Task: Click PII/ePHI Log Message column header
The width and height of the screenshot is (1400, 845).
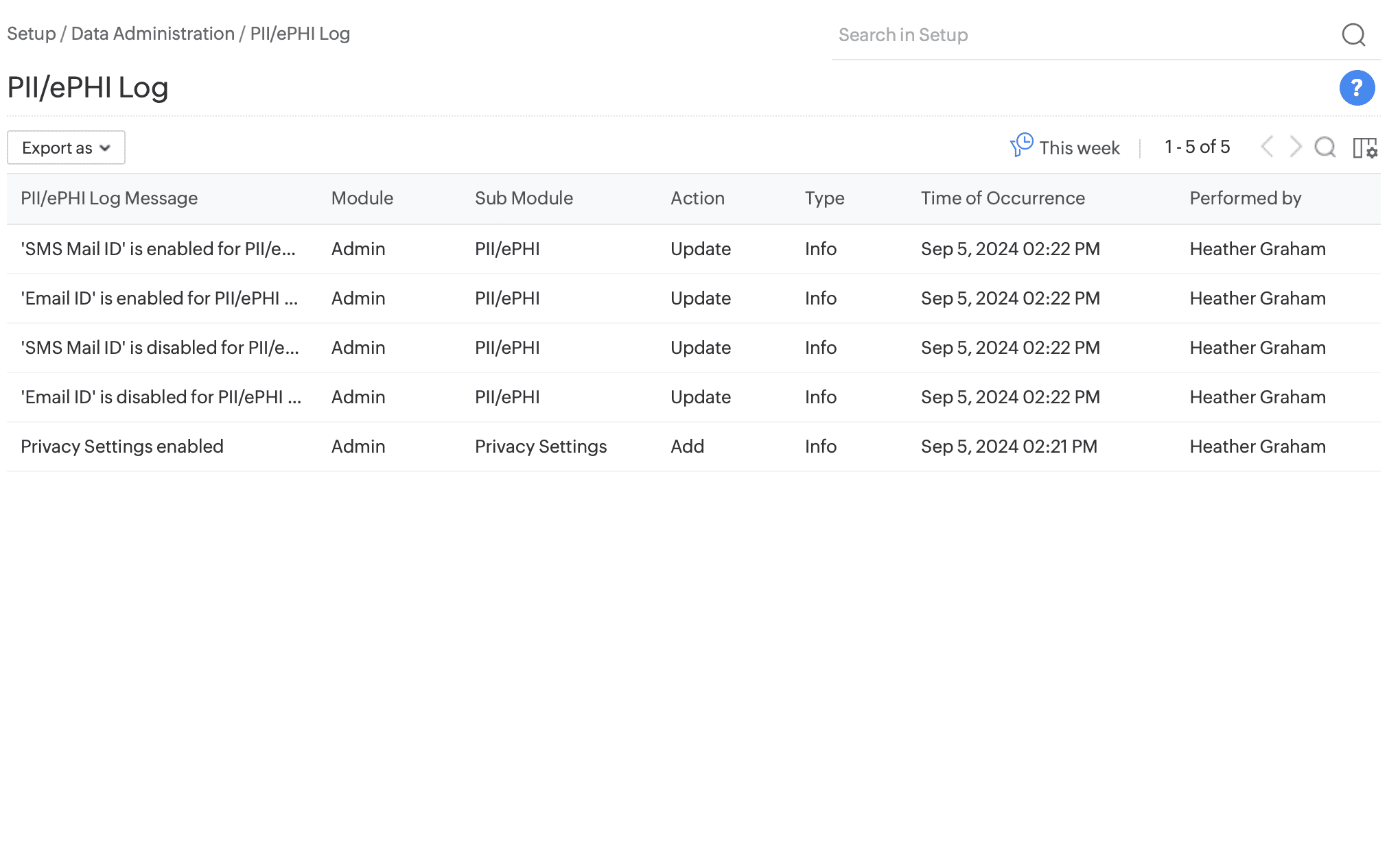Action: click(x=109, y=198)
